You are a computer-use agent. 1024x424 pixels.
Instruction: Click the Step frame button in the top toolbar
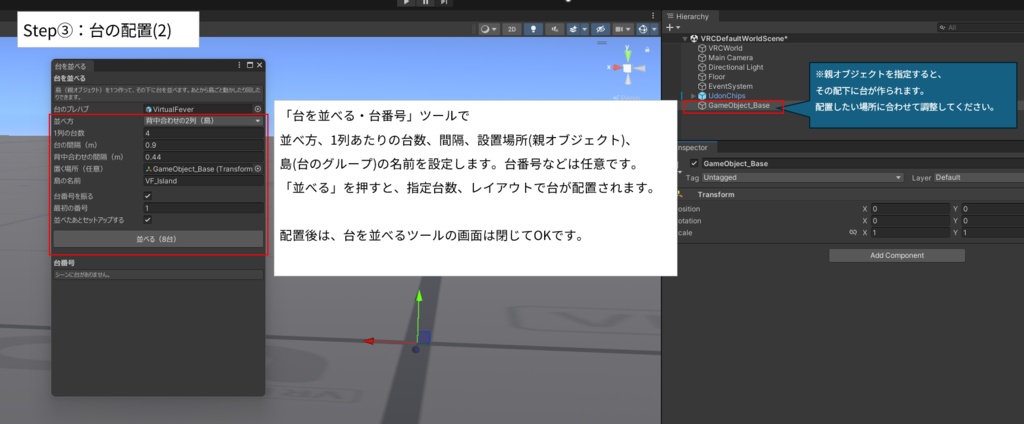444,3
